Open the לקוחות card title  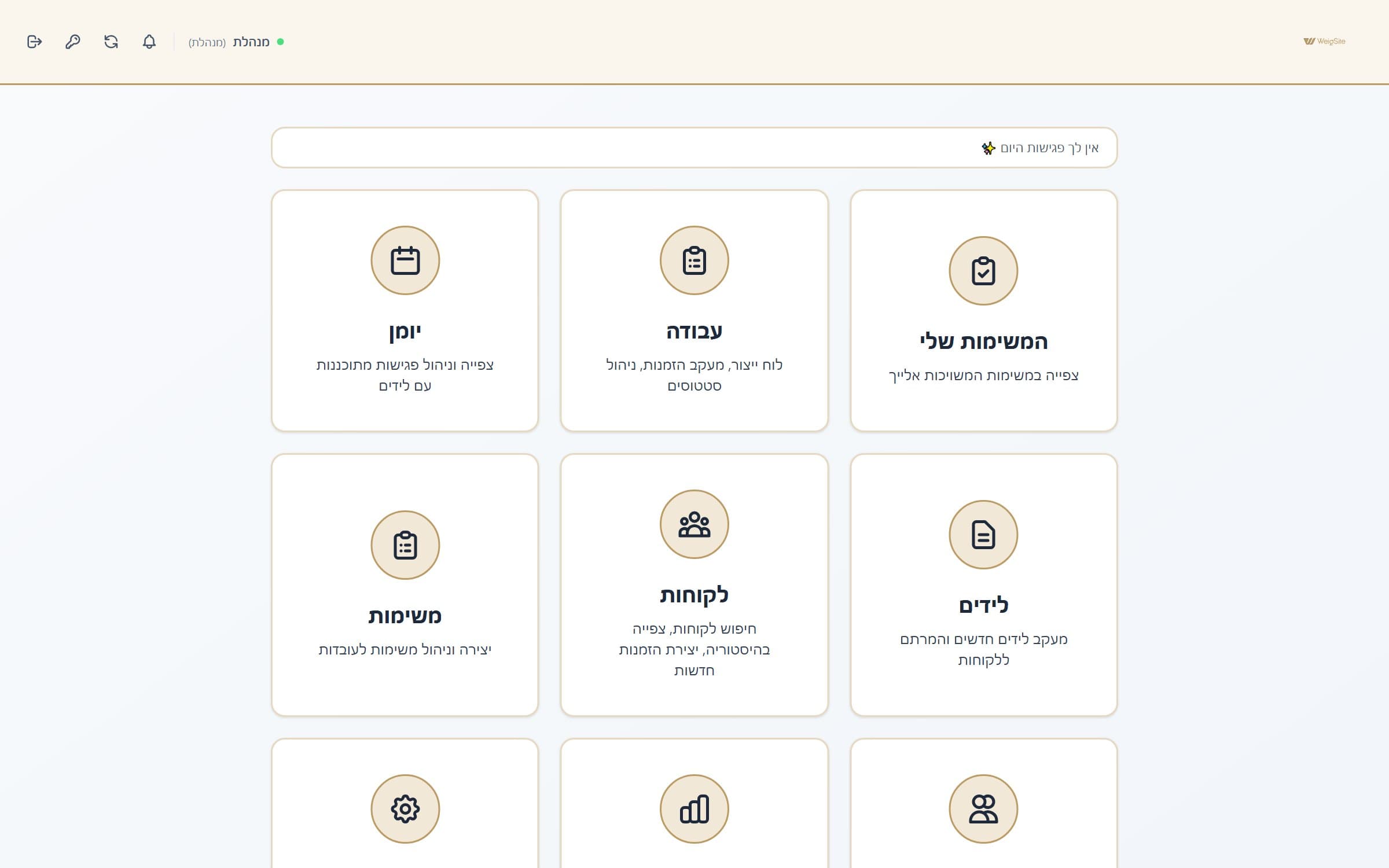coord(694,595)
